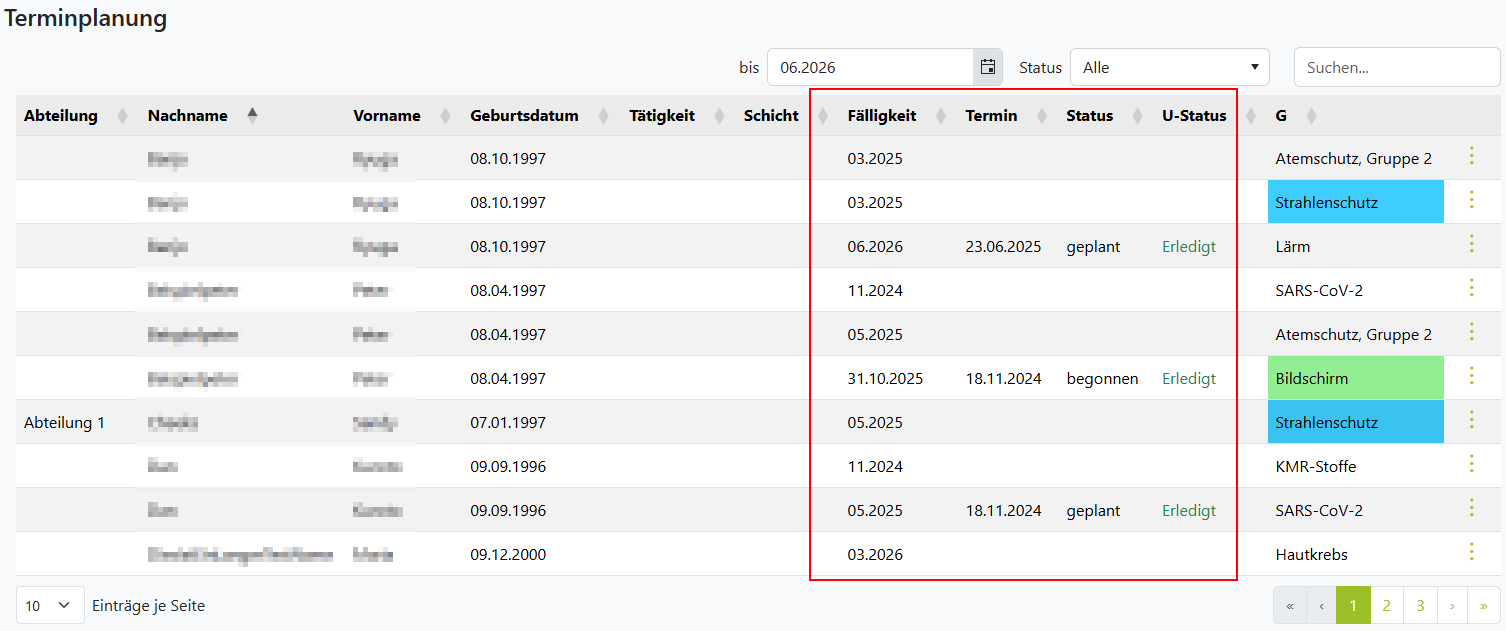Click the green Bildschirm cell

1355,378
